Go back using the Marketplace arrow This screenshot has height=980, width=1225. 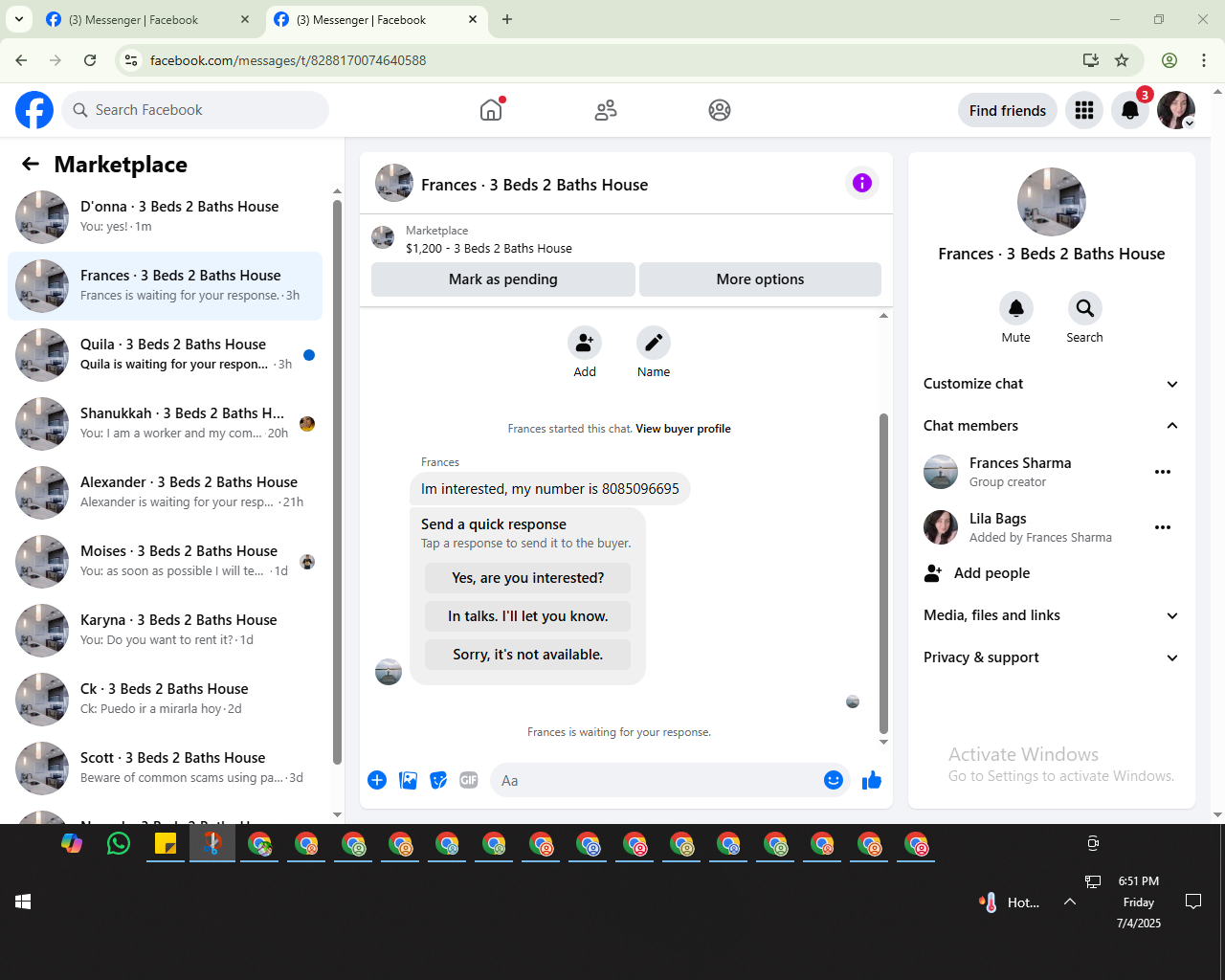(31, 164)
